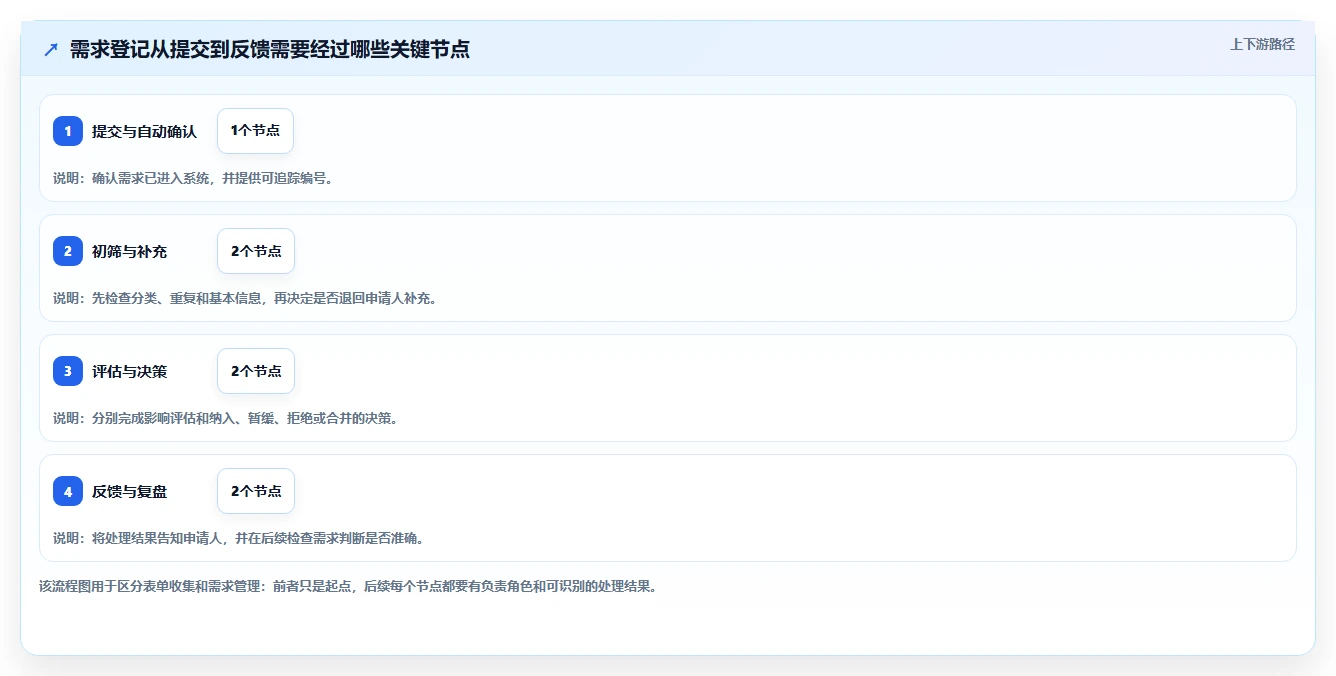
Task: Open 2个节点 for 评估与决策
Action: [256, 371]
